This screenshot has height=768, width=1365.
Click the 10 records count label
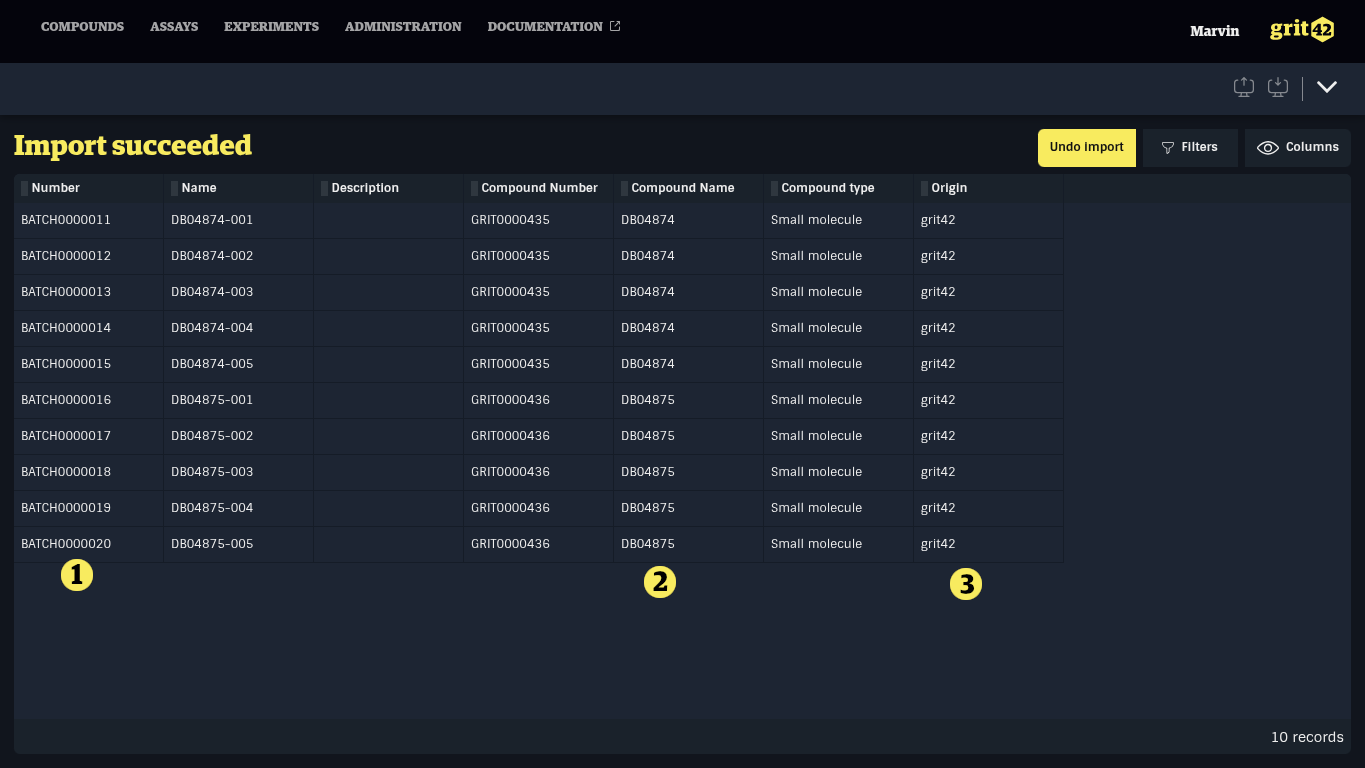tap(1307, 737)
